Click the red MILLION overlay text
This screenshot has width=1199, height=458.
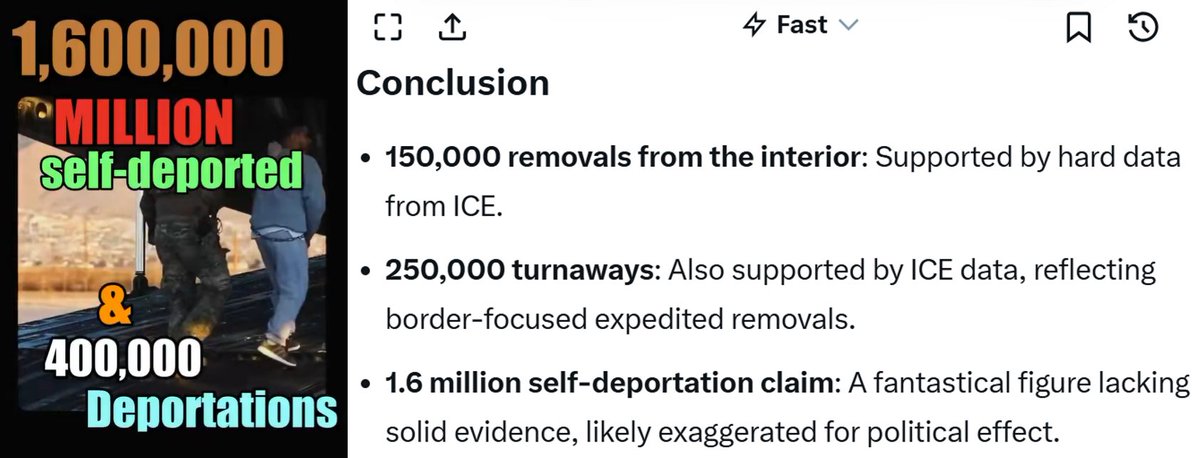[x=145, y=123]
